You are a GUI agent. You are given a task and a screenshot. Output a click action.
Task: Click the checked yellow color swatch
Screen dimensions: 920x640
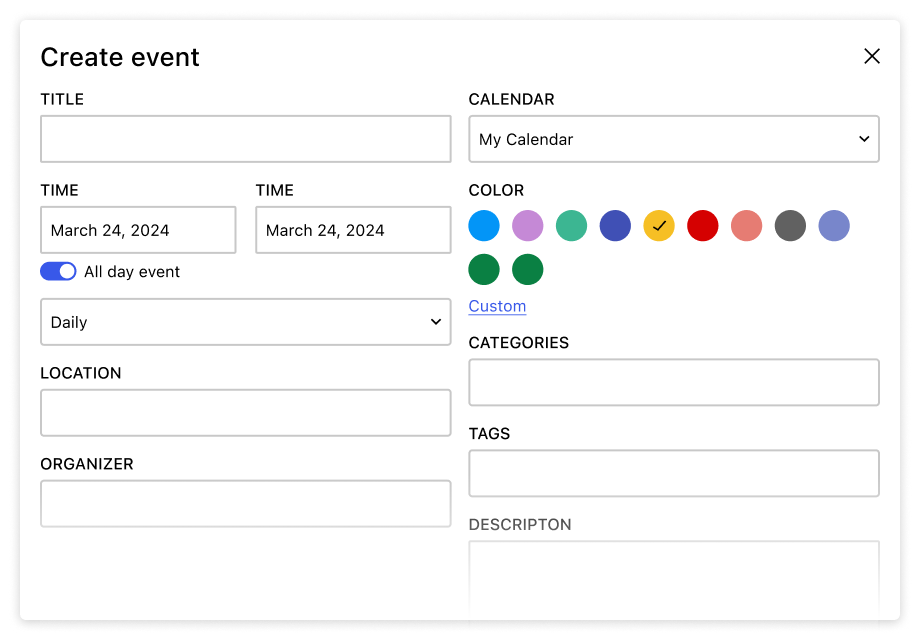(659, 226)
